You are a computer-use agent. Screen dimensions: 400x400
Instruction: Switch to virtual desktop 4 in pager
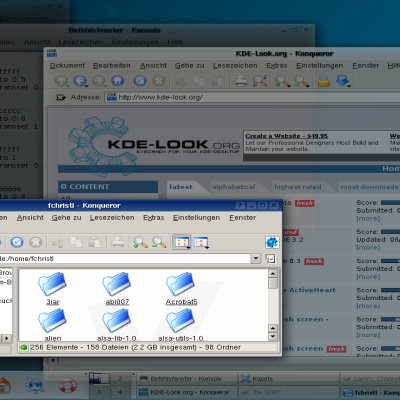[x=120, y=392]
